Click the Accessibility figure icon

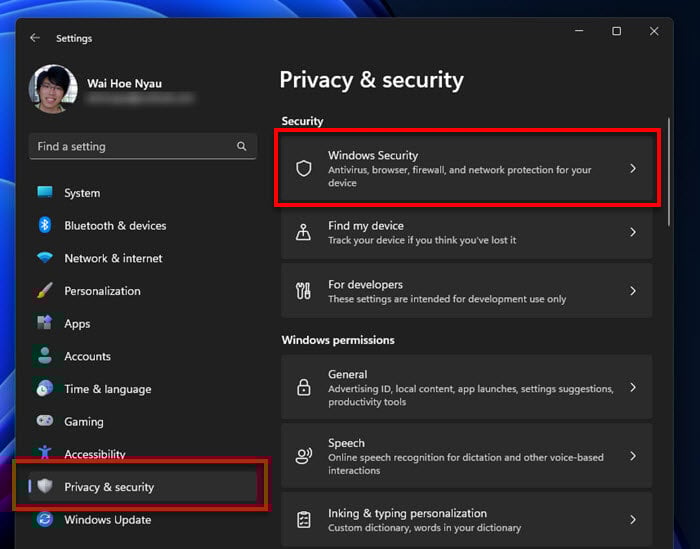(45, 453)
